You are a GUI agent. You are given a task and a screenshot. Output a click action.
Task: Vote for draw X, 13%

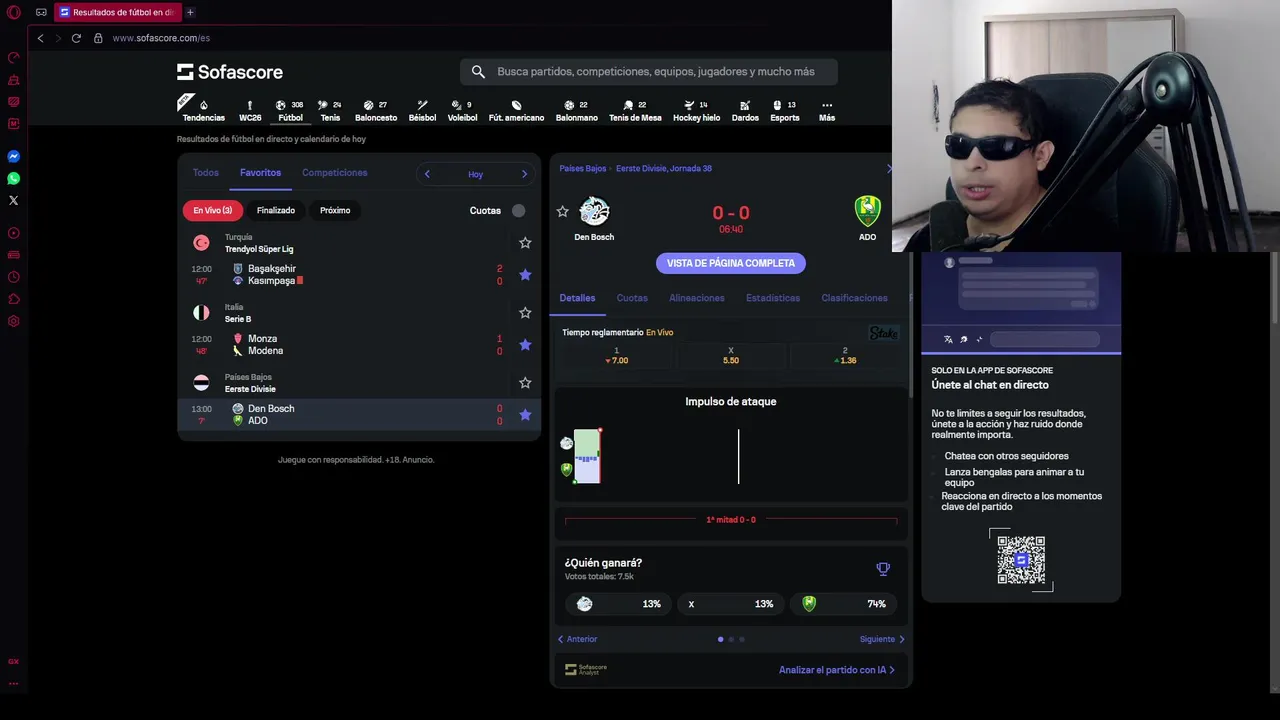(731, 604)
